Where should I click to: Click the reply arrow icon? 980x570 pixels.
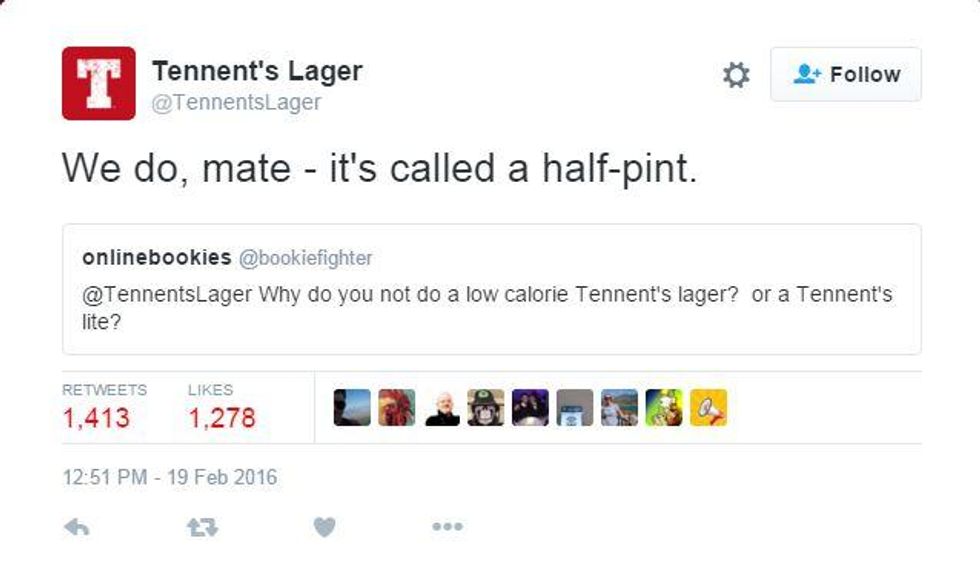(77, 528)
